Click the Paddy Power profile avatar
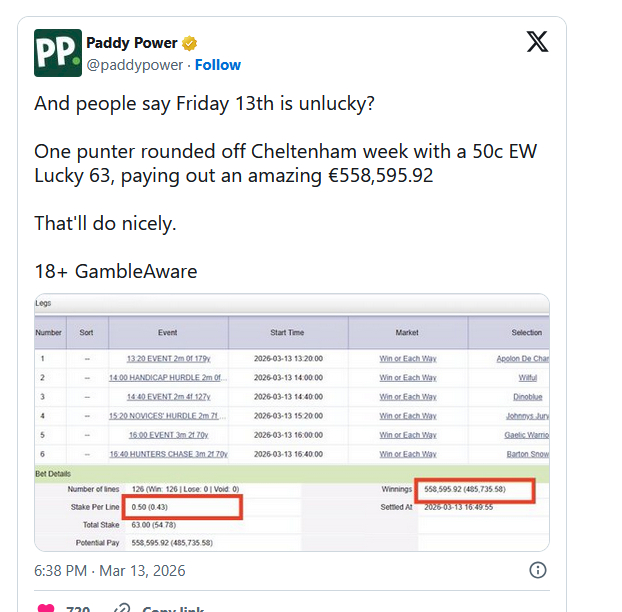Screen dimensions: 622x612 [58, 53]
